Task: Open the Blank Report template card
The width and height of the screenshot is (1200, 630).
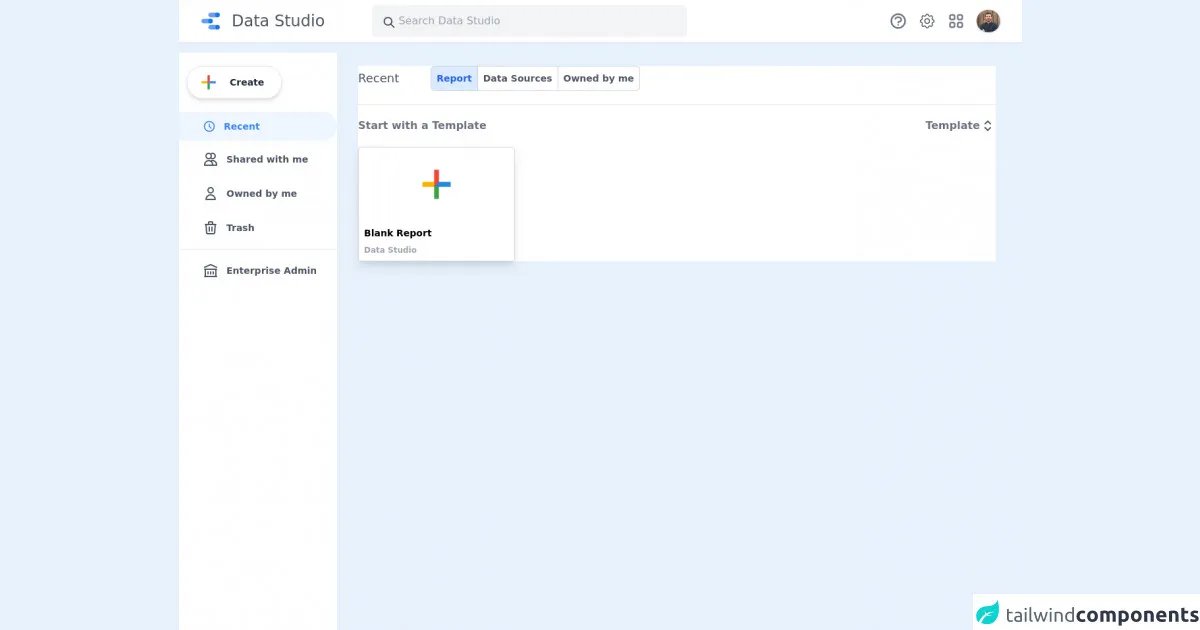Action: [436, 204]
